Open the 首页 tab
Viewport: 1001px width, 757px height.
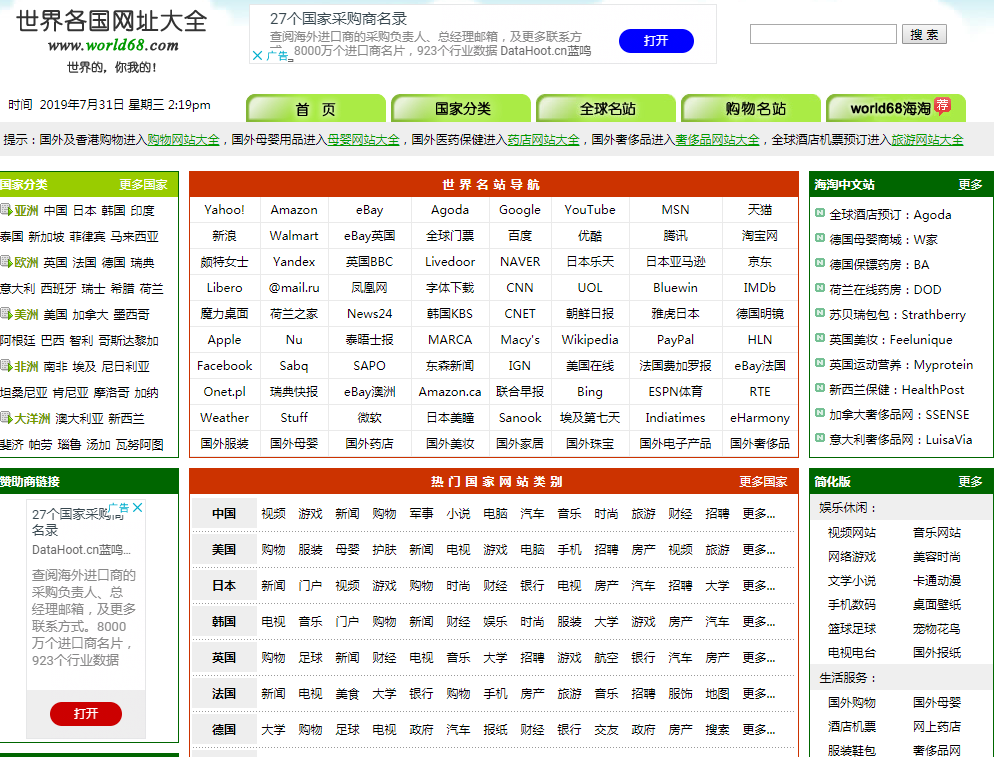[x=315, y=107]
